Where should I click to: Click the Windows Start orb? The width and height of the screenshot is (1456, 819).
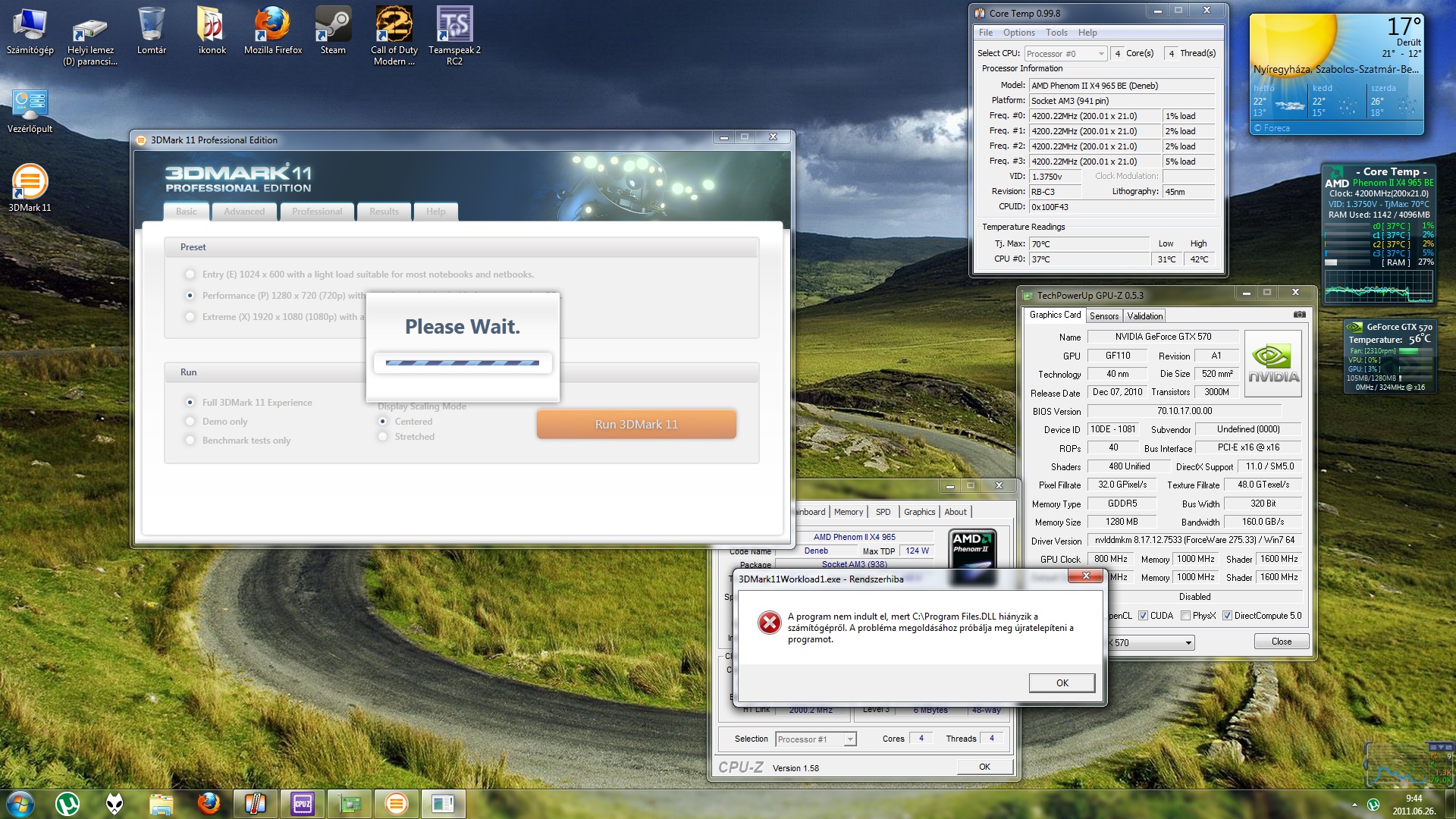pyautogui.click(x=20, y=804)
